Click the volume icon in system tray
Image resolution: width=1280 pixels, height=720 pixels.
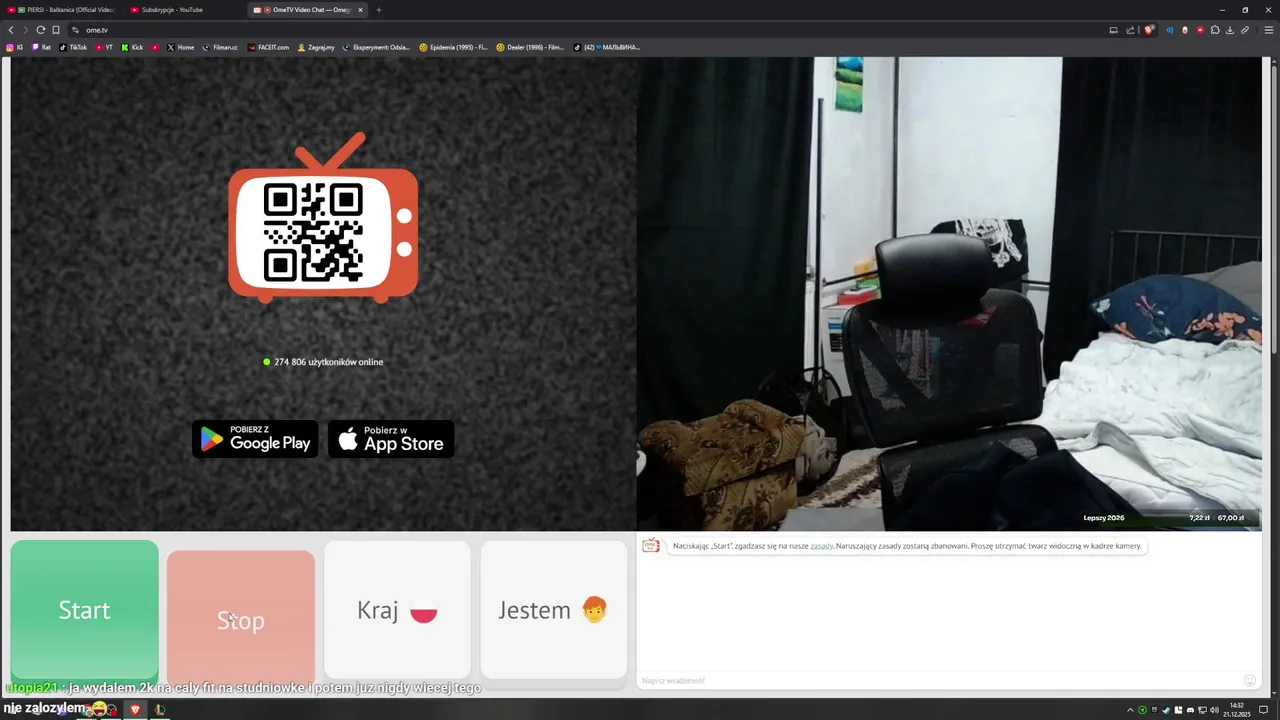click(1214, 710)
